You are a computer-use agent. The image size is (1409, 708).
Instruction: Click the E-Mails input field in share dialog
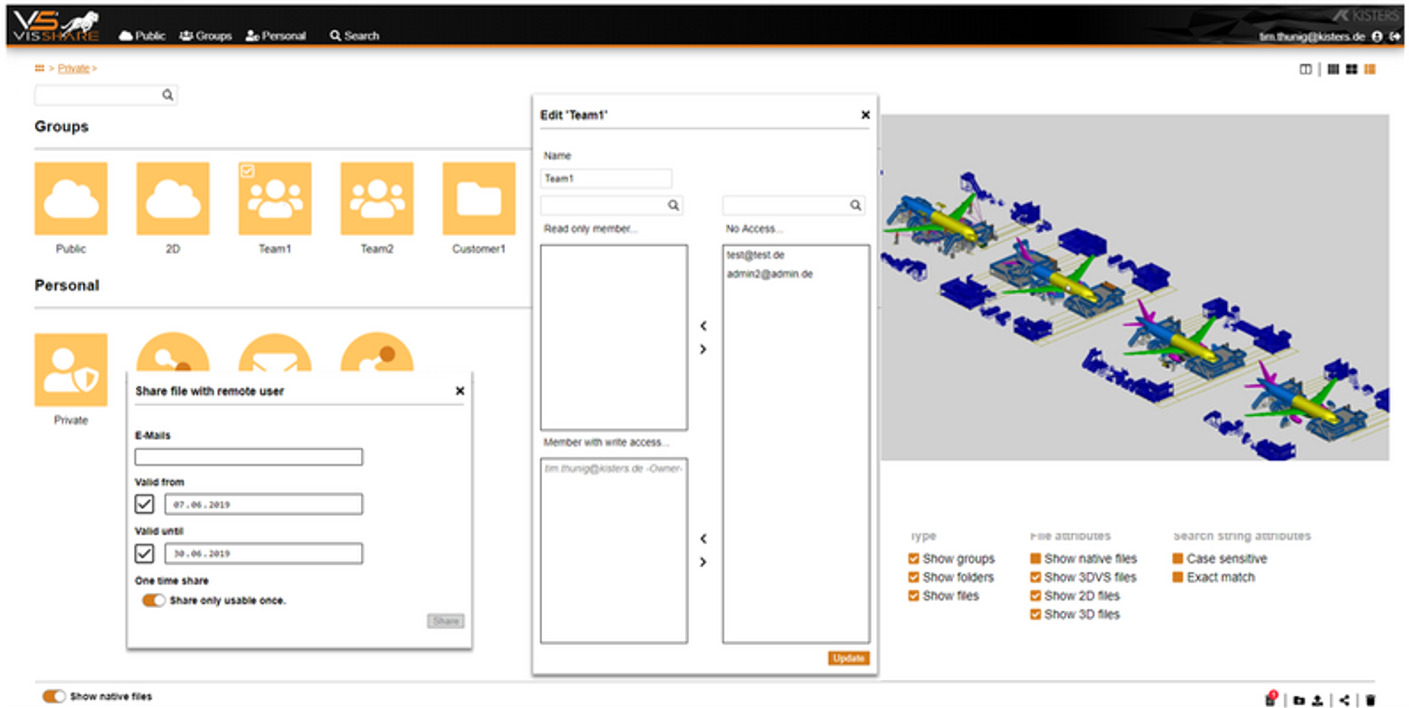(x=248, y=456)
